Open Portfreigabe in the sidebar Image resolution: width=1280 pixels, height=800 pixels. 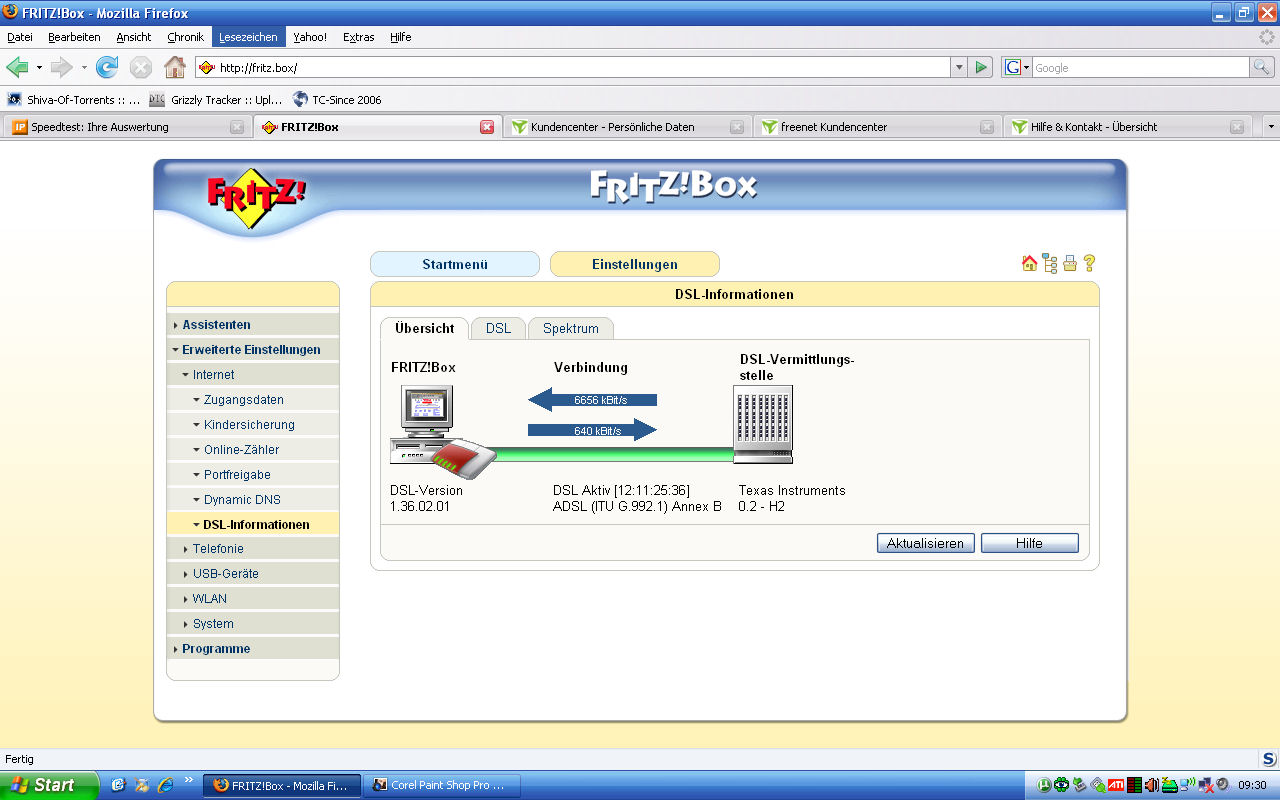pos(237,475)
